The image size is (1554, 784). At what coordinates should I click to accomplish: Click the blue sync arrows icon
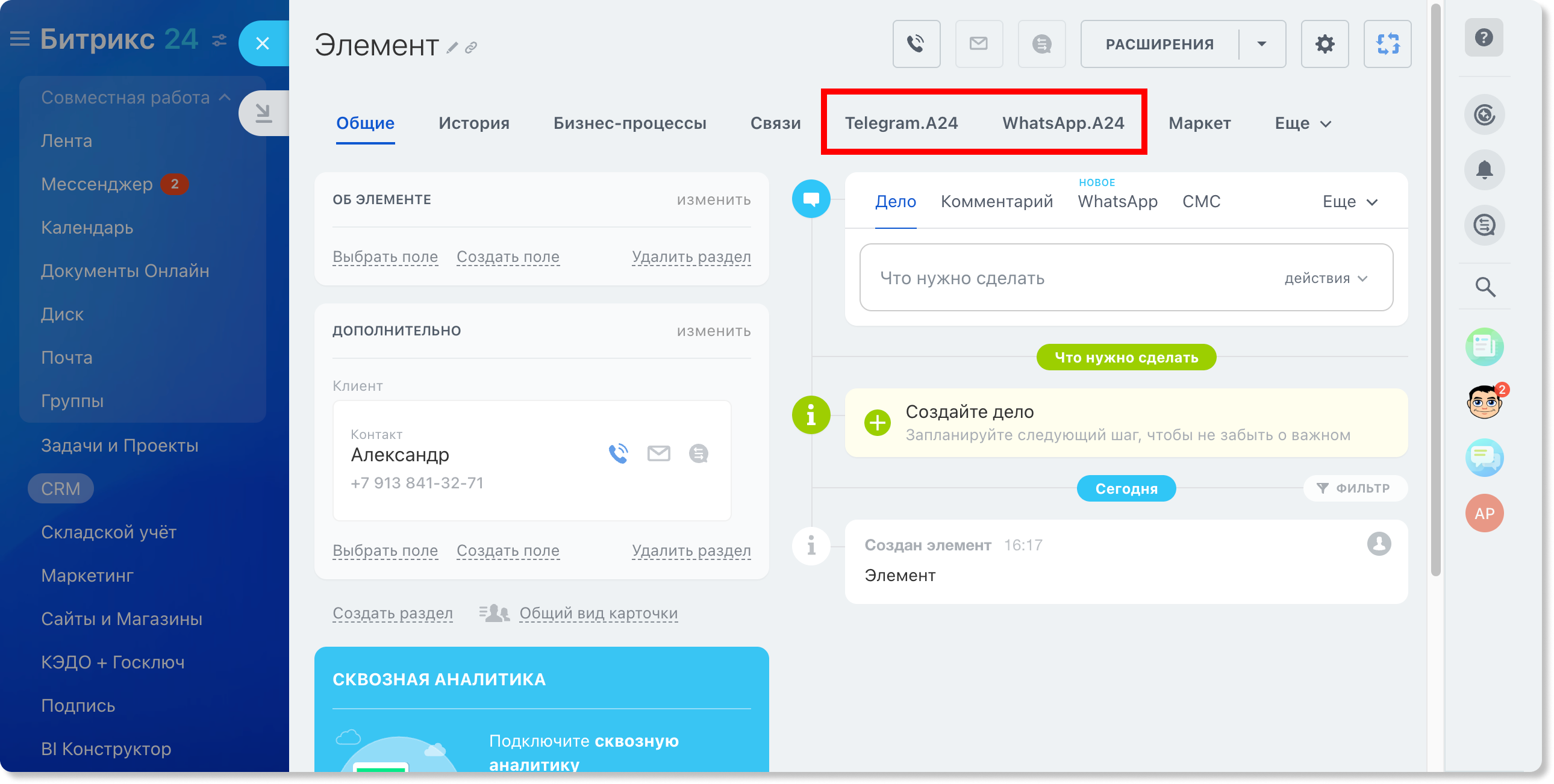[x=1387, y=44]
